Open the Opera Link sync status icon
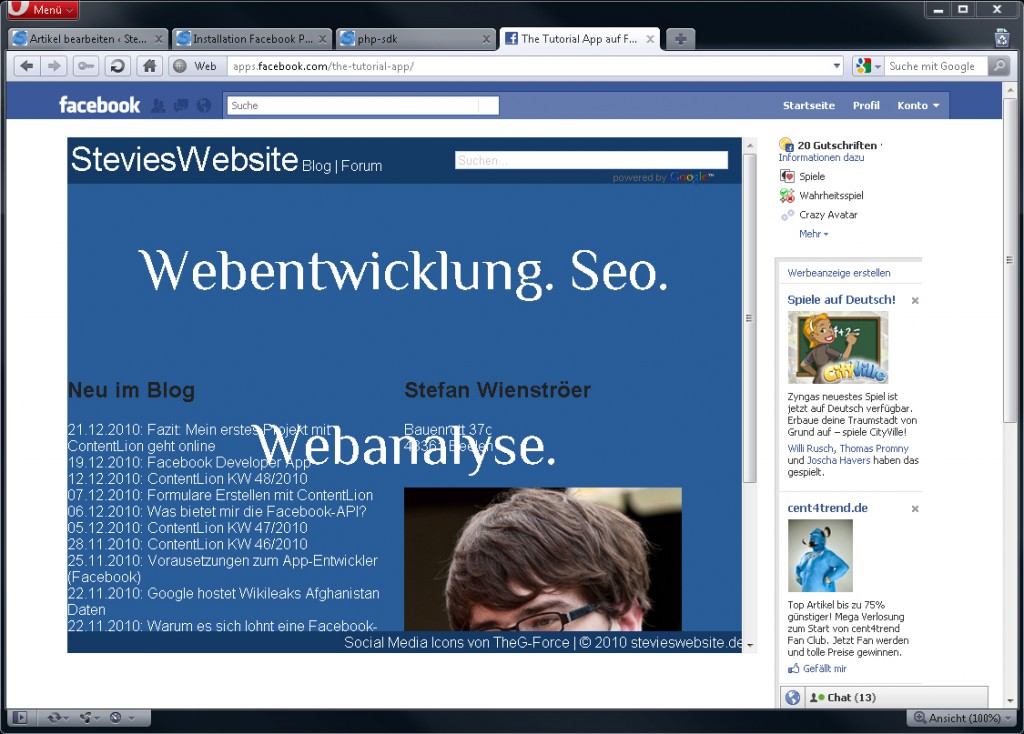Screen dimensions: 1024x734 57,718
